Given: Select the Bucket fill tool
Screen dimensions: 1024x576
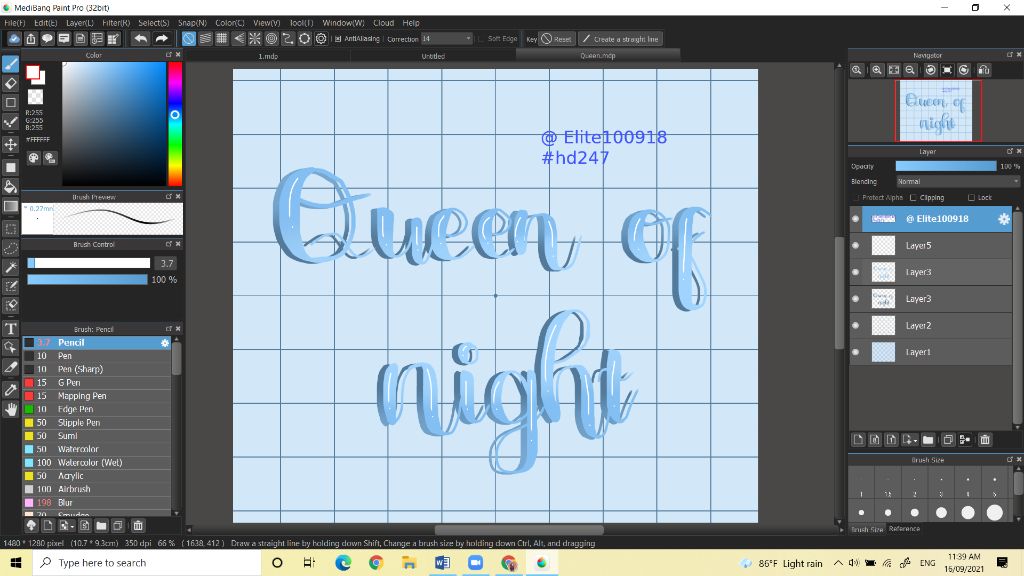Looking at the screenshot, I should pos(10,187).
